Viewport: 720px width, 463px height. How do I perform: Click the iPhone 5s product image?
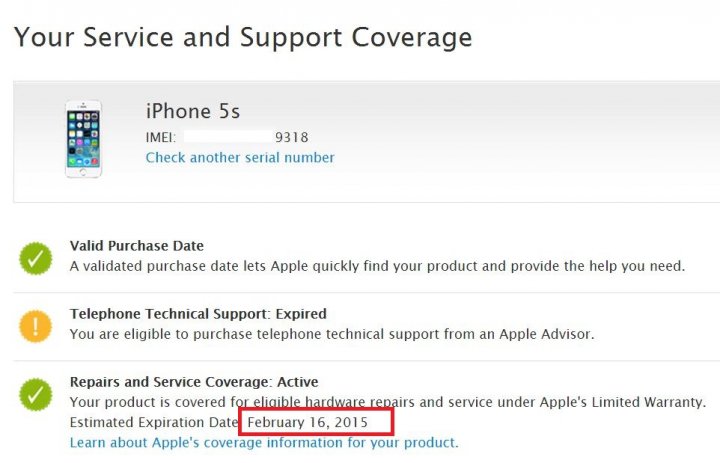coord(84,139)
